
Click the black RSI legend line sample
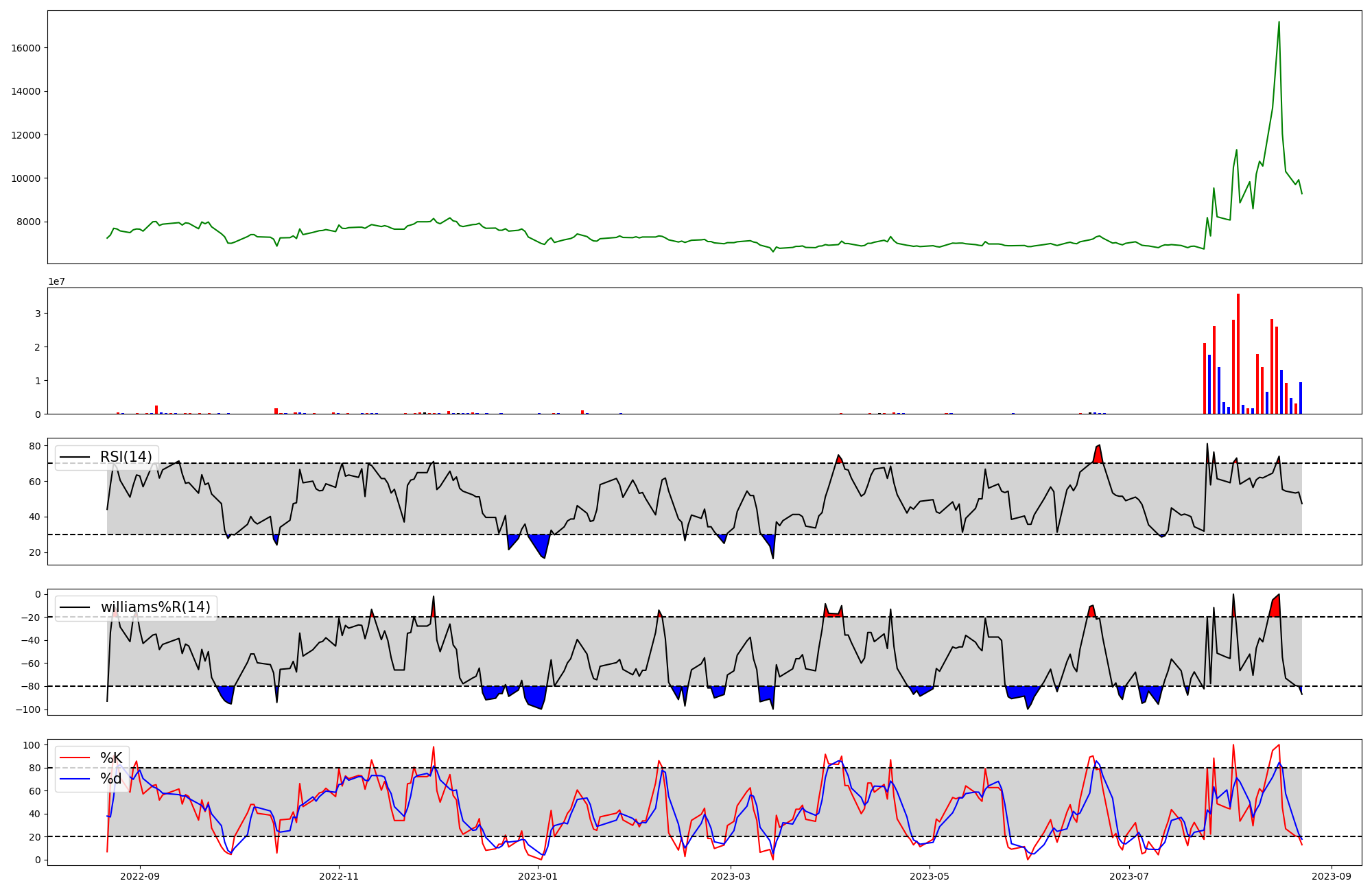click(75, 457)
